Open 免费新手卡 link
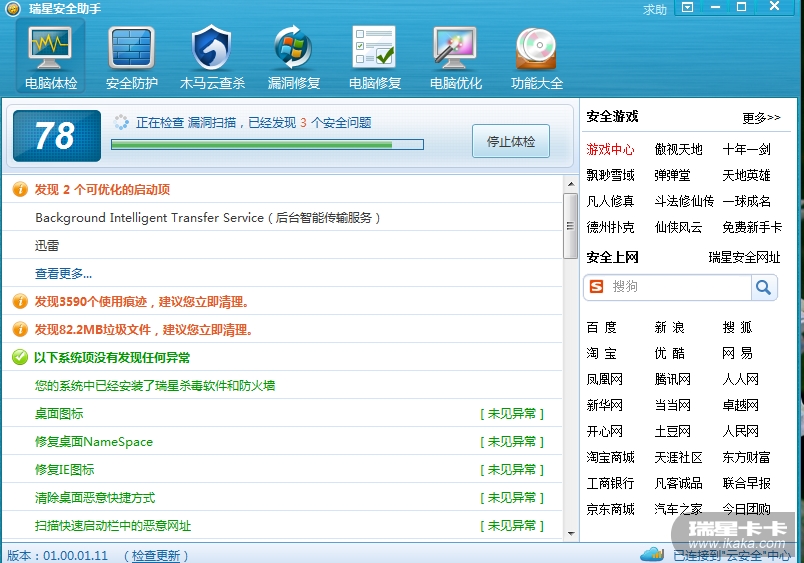Screen dimensions: 804x563 click(x=752, y=227)
